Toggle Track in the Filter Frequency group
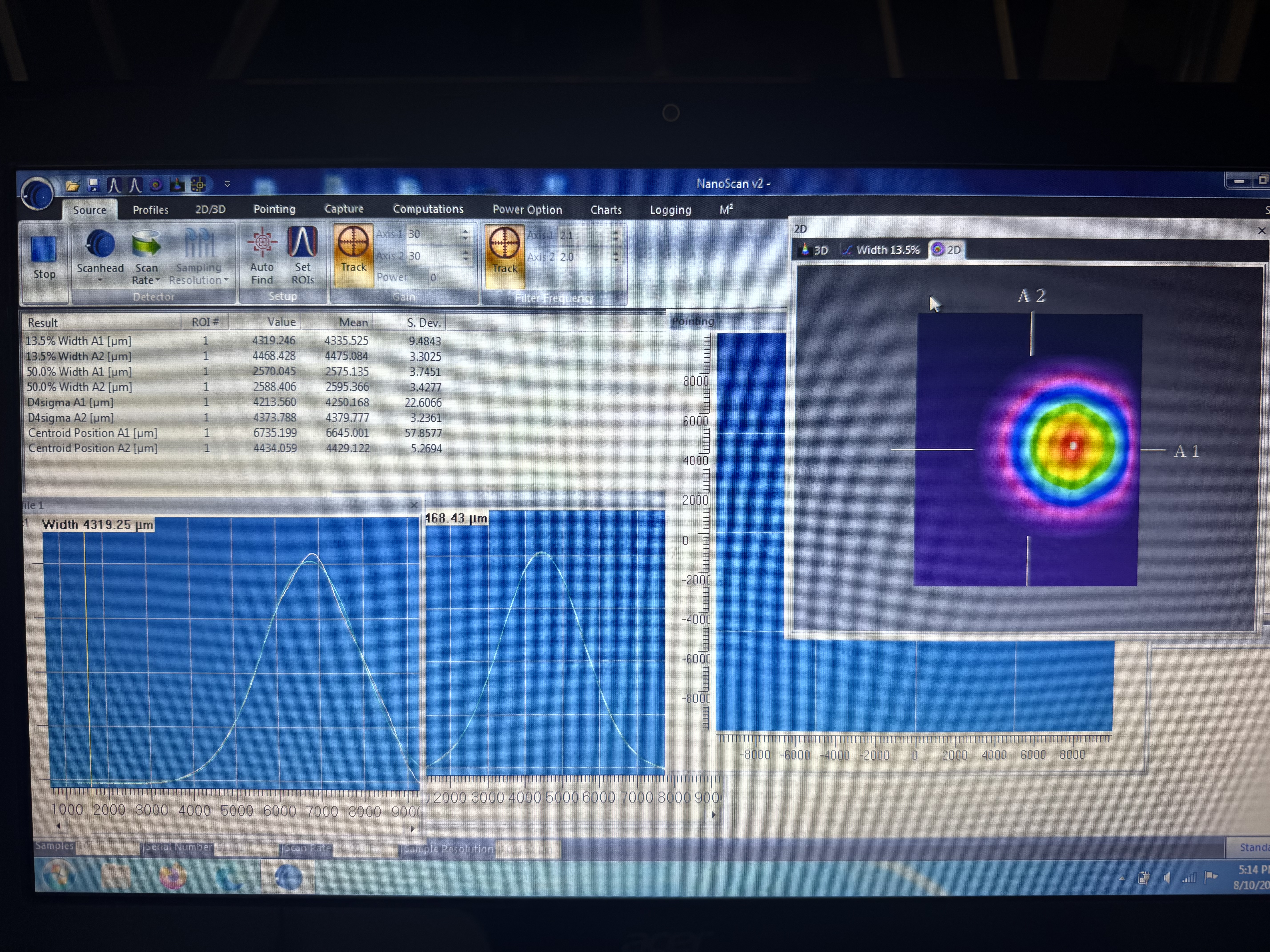 pyautogui.click(x=505, y=256)
